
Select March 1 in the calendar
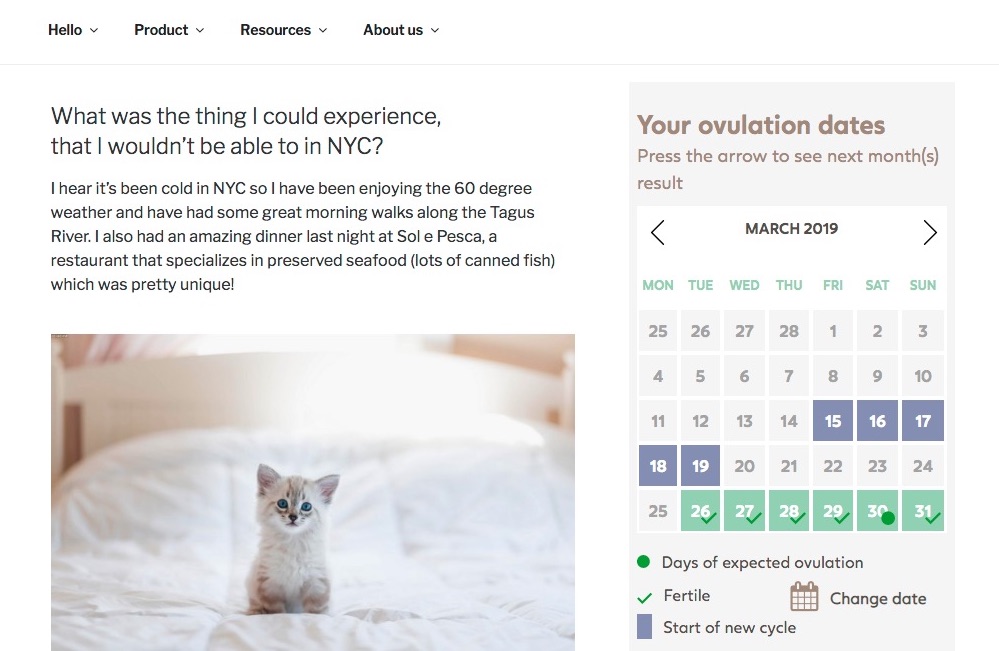pos(833,331)
